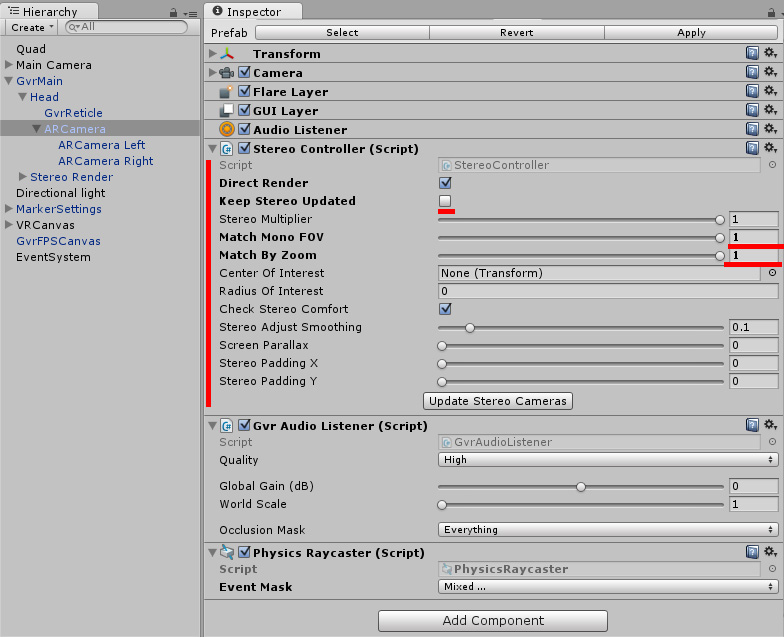Switch to the Hierarchy tab
784x637 pixels.
point(49,12)
